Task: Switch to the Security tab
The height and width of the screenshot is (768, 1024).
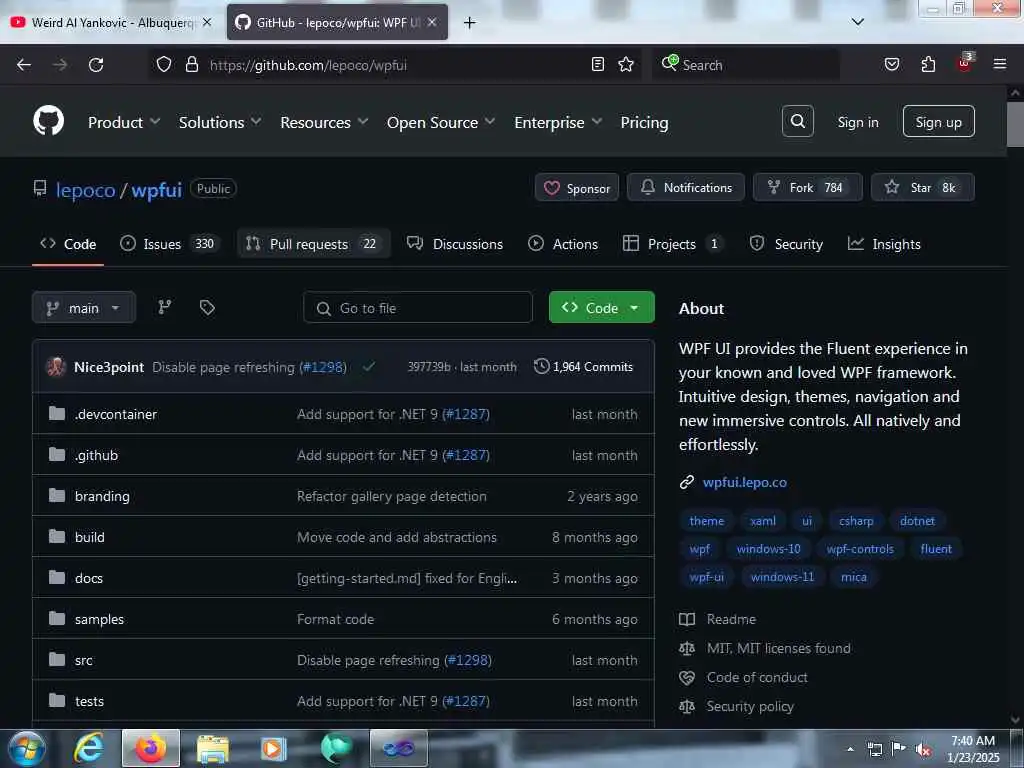Action: coord(786,244)
